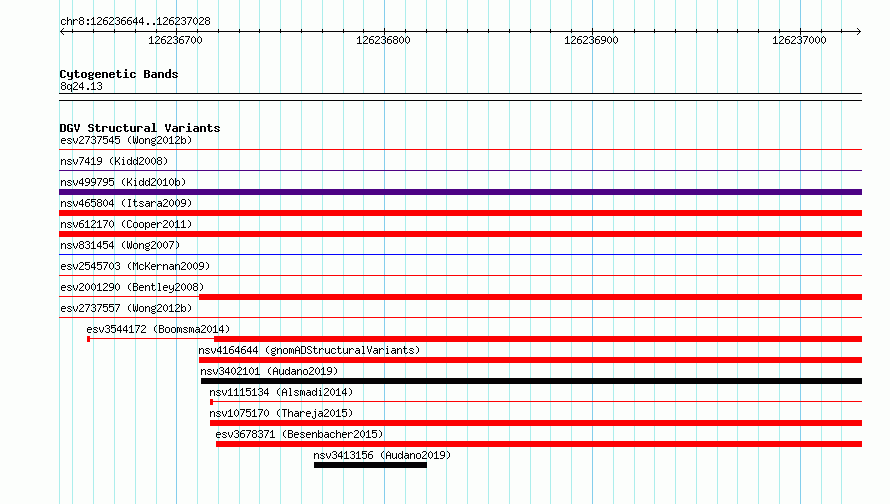890x504 pixels.
Task: Click the blue nsv831454 variant line
Action: click(x=460, y=255)
